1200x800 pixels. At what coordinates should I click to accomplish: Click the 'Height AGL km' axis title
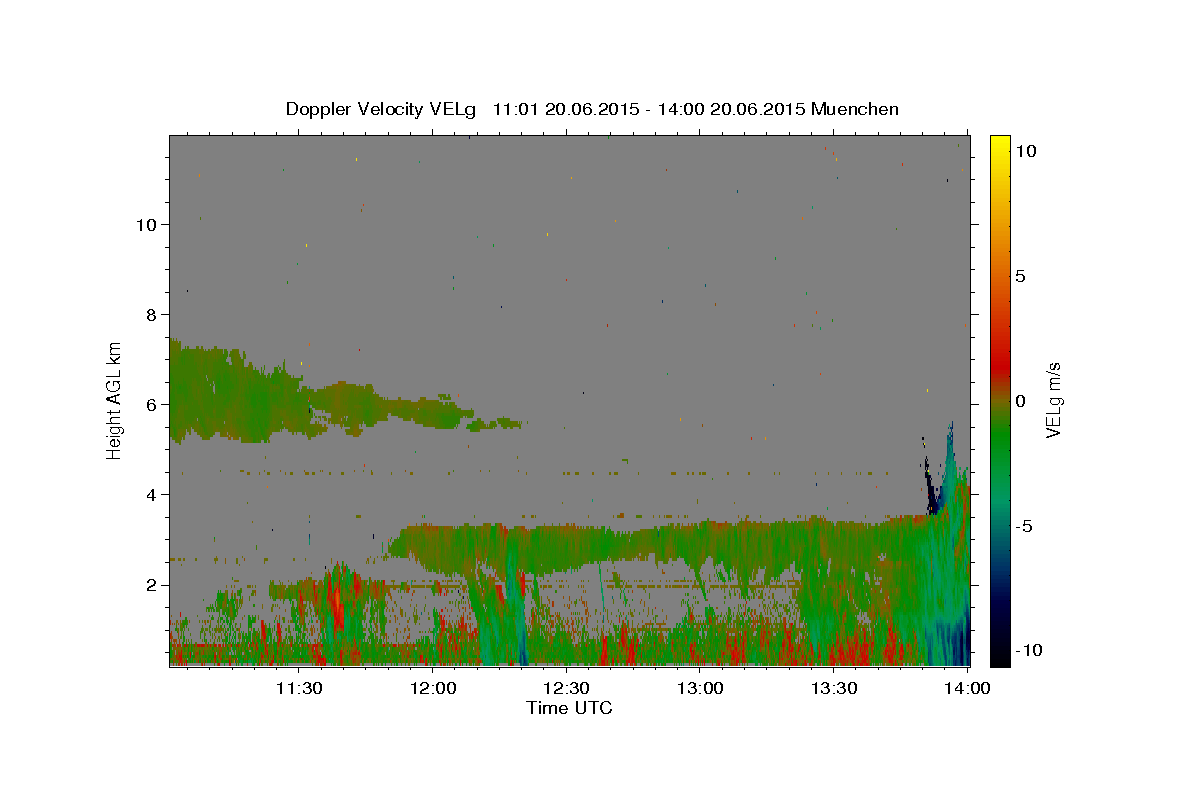pyautogui.click(x=115, y=400)
